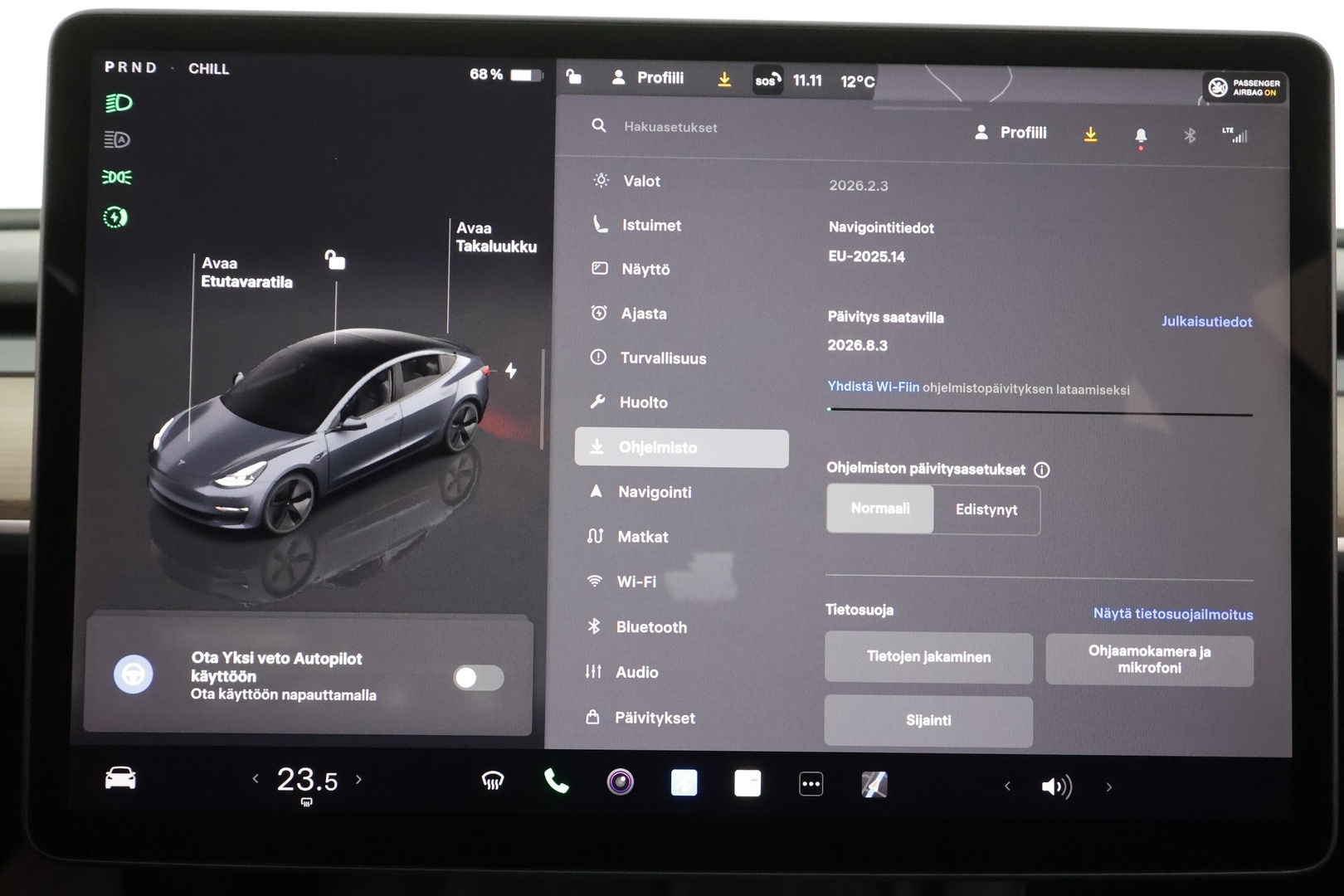
Task: Raise volume with right chevron
Action: tap(1109, 786)
